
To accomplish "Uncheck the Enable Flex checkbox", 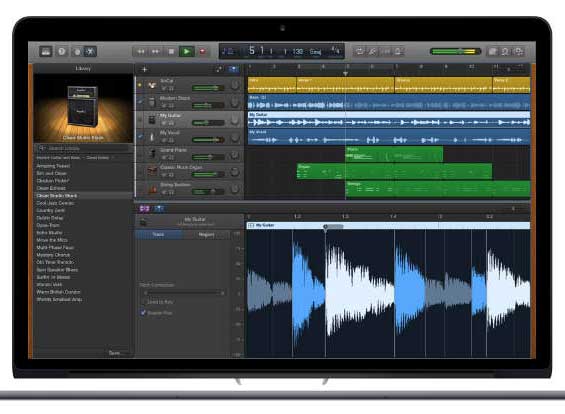I will [143, 313].
